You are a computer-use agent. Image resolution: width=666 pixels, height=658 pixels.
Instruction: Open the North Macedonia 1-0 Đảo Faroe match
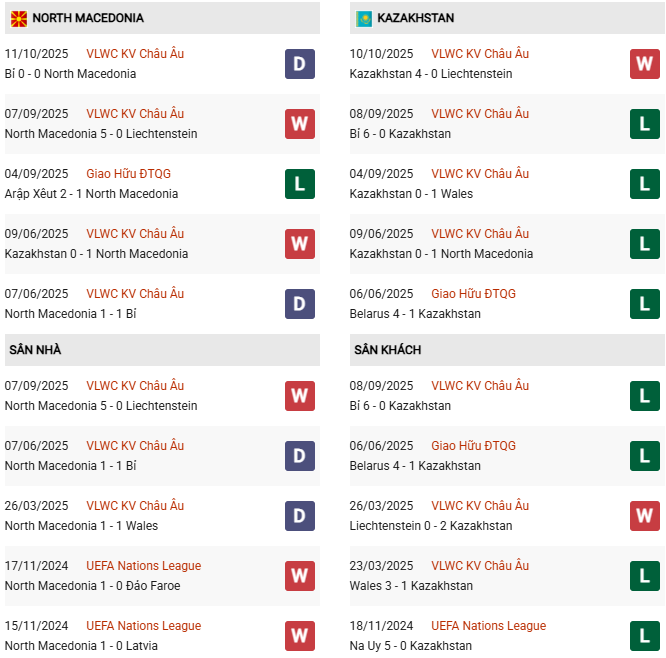click(92, 586)
